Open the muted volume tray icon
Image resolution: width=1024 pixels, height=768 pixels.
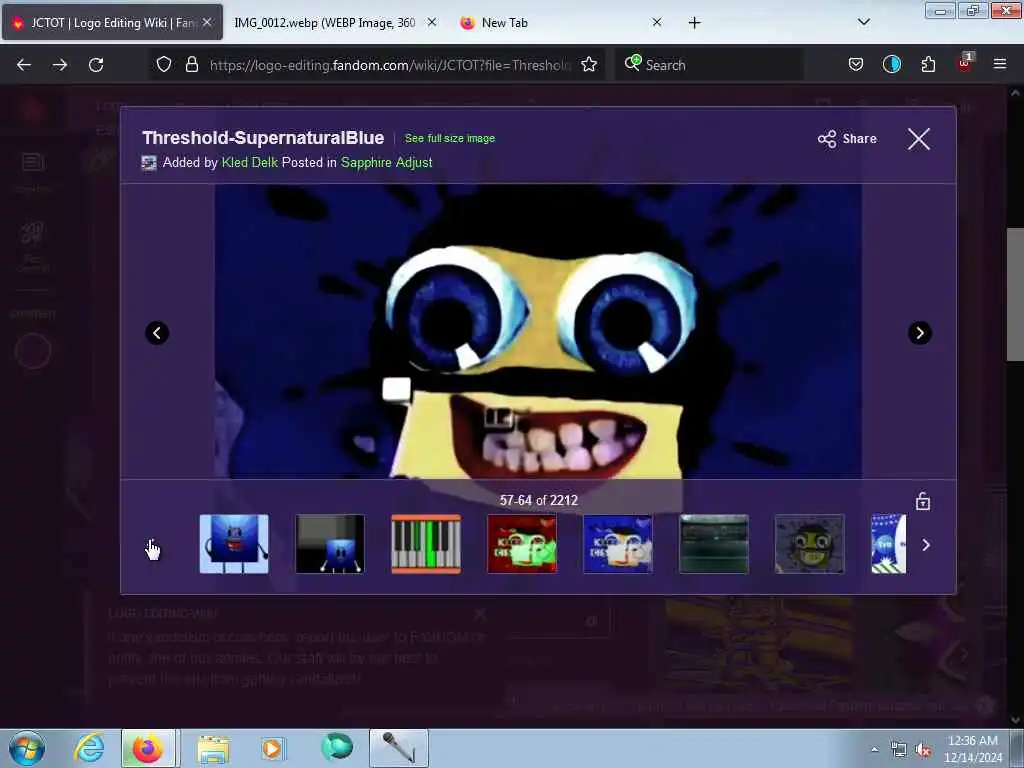coord(923,750)
